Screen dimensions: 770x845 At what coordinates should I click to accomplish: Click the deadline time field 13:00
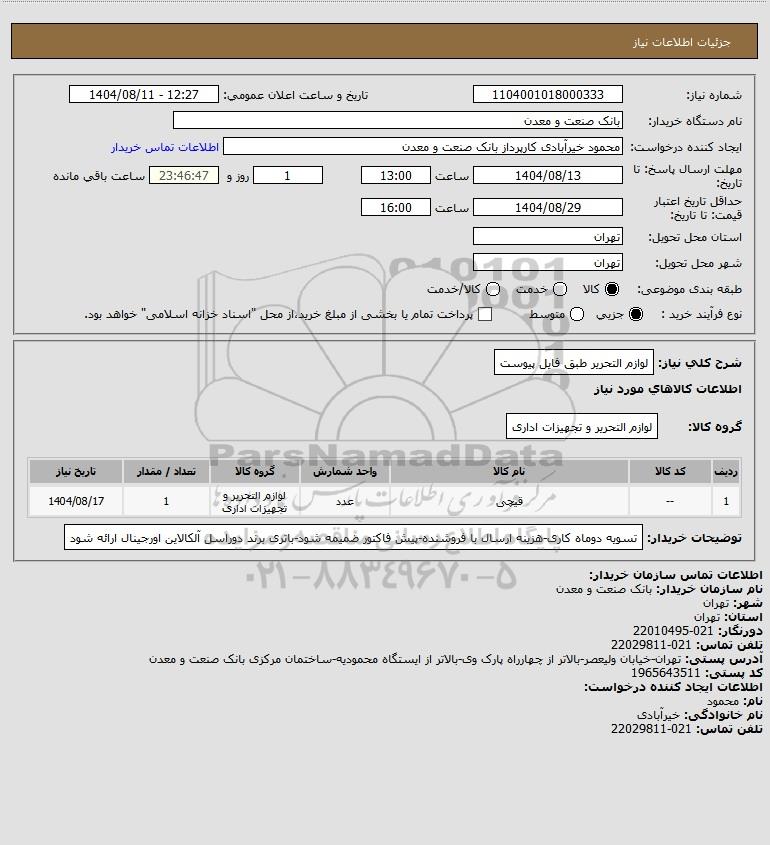[x=396, y=175]
